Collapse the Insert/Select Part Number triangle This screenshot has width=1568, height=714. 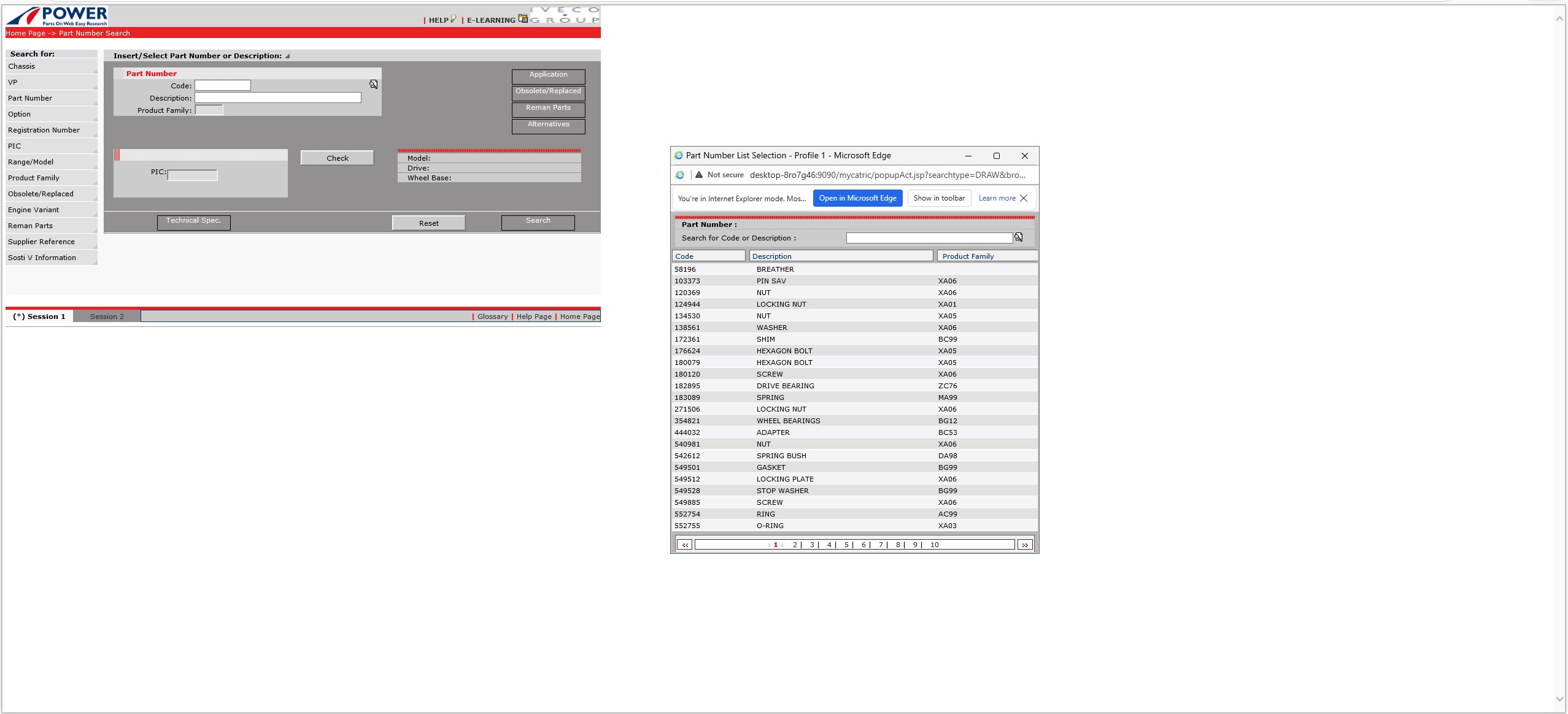pyautogui.click(x=287, y=56)
